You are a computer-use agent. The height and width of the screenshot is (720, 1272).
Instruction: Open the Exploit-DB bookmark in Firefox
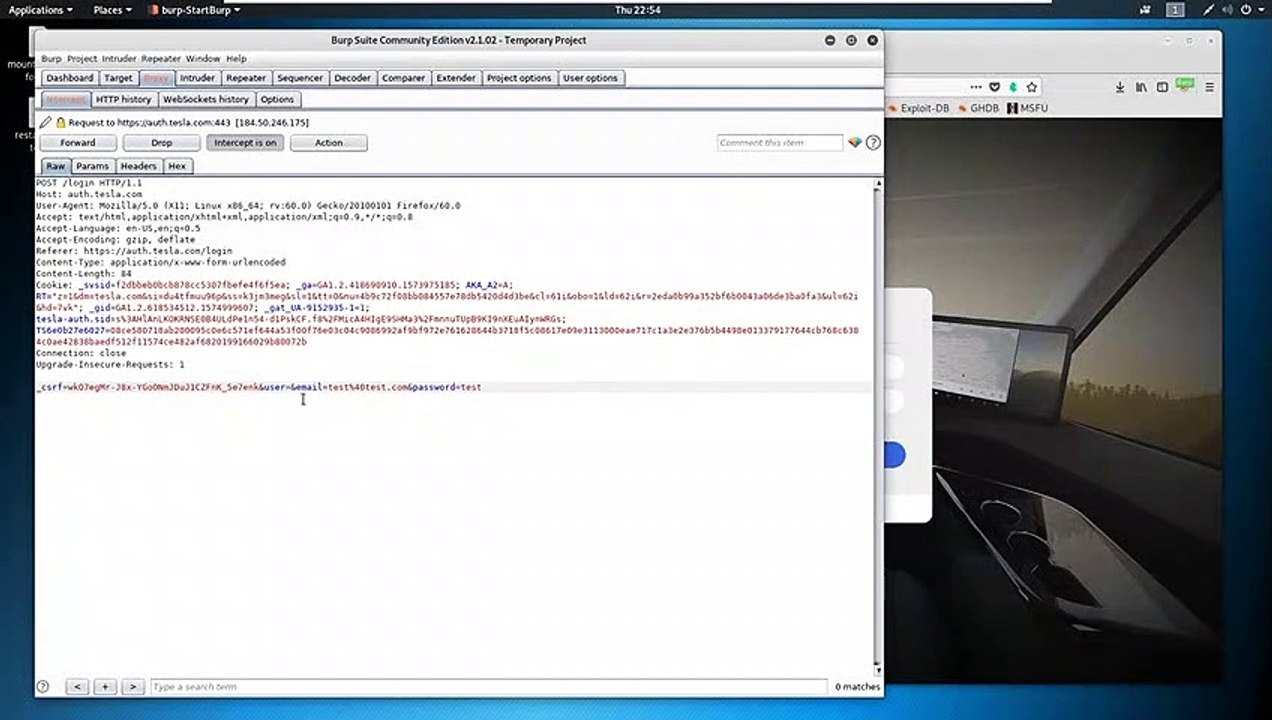918,108
